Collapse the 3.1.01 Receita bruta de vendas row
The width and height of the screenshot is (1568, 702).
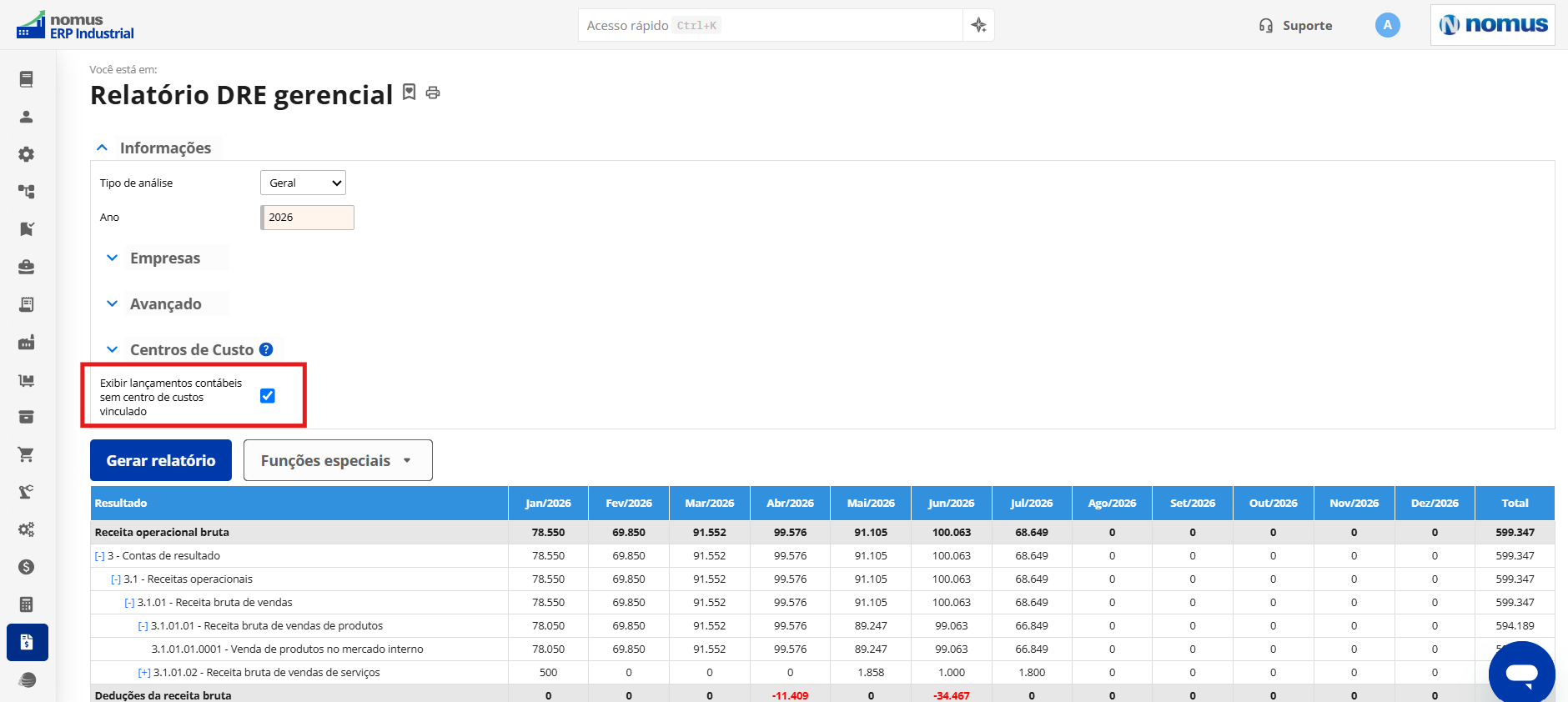pyautogui.click(x=129, y=603)
